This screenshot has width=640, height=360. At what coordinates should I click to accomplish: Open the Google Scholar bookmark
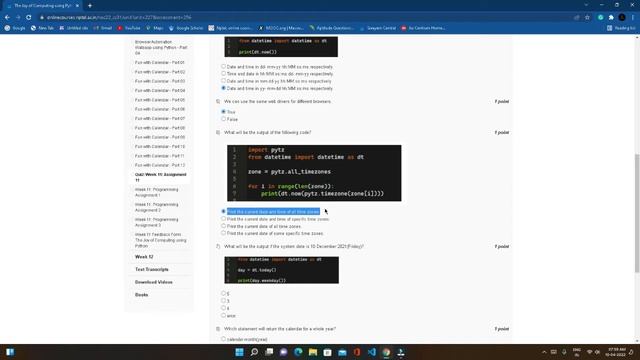click(186, 28)
